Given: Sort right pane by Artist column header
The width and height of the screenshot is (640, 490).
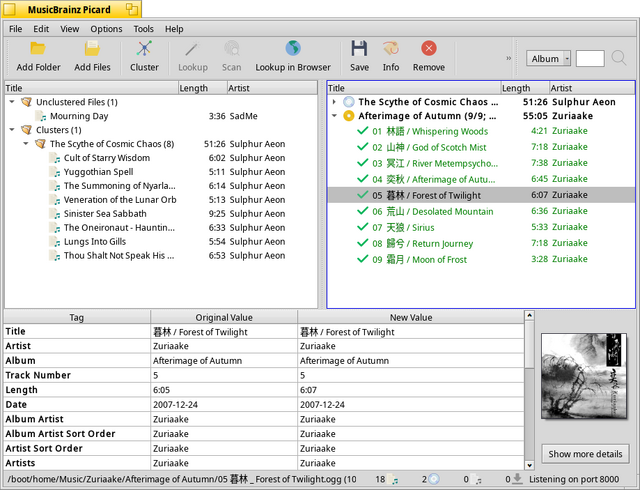Looking at the screenshot, I should 592,88.
